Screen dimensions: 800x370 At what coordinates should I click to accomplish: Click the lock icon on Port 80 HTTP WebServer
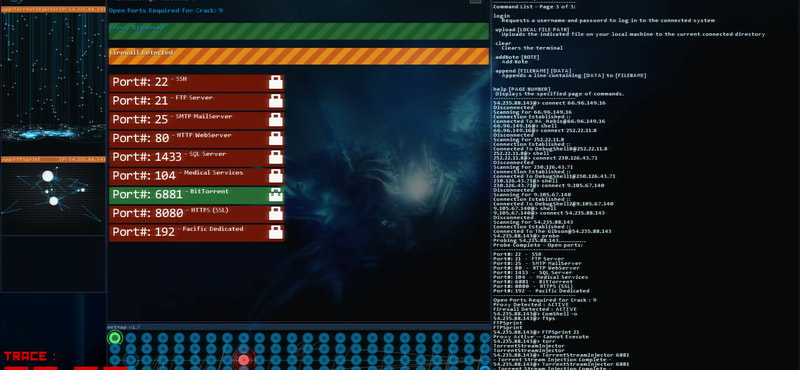tap(276, 138)
